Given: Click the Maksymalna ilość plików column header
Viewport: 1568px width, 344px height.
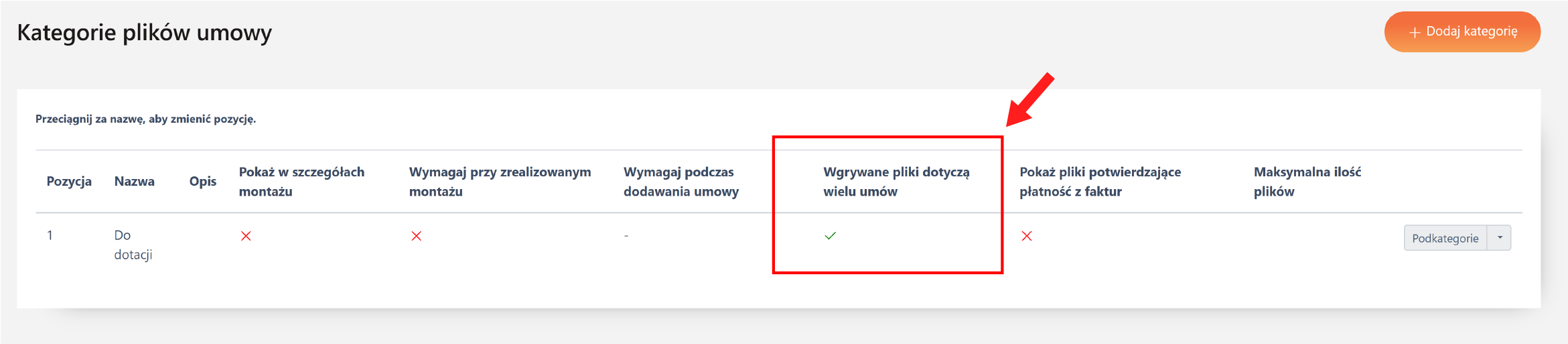Looking at the screenshot, I should (x=1307, y=181).
